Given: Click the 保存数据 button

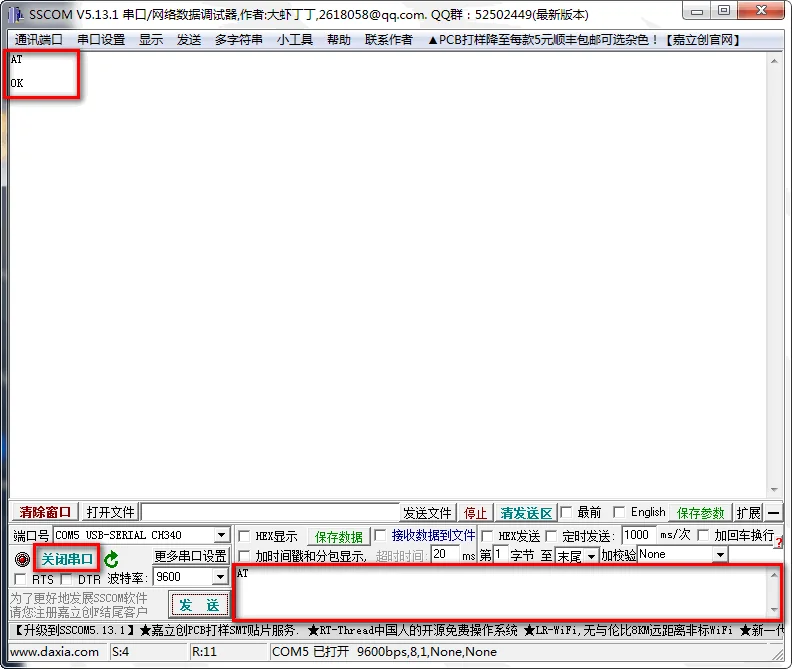Looking at the screenshot, I should [x=338, y=536].
